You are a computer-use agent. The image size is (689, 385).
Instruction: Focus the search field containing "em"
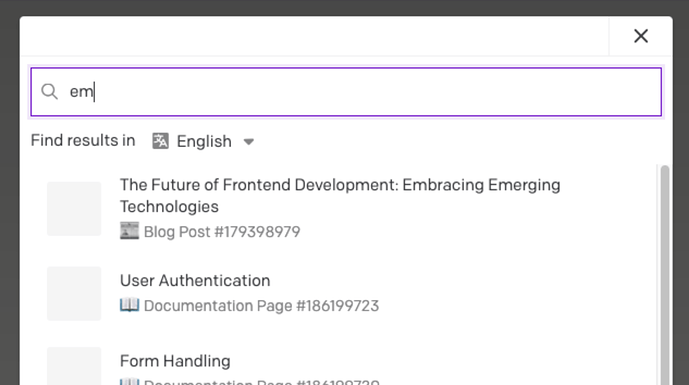[x=346, y=92]
